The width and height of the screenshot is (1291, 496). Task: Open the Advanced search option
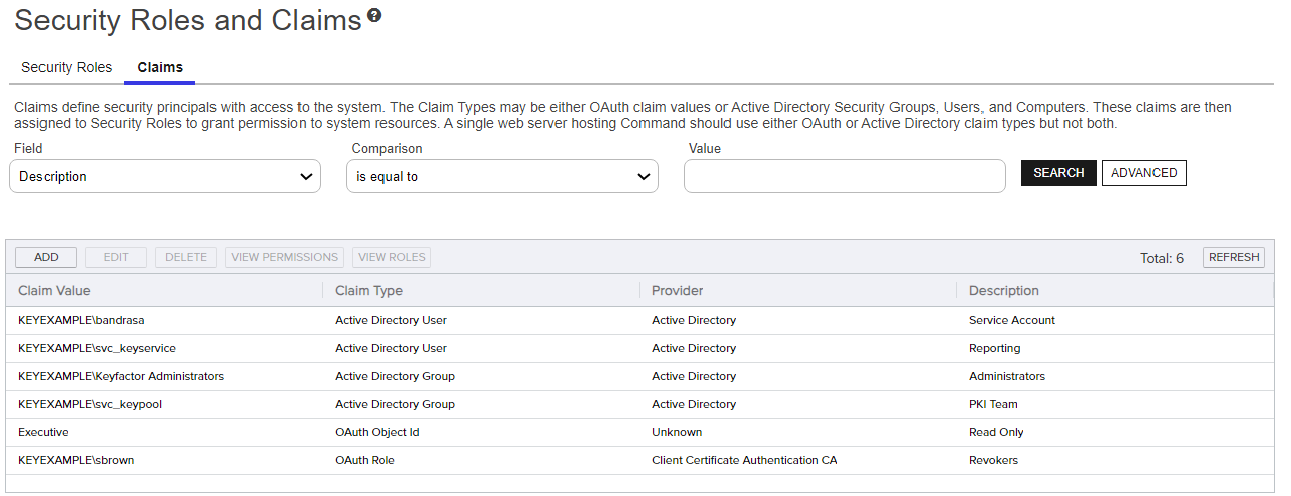click(x=1144, y=173)
